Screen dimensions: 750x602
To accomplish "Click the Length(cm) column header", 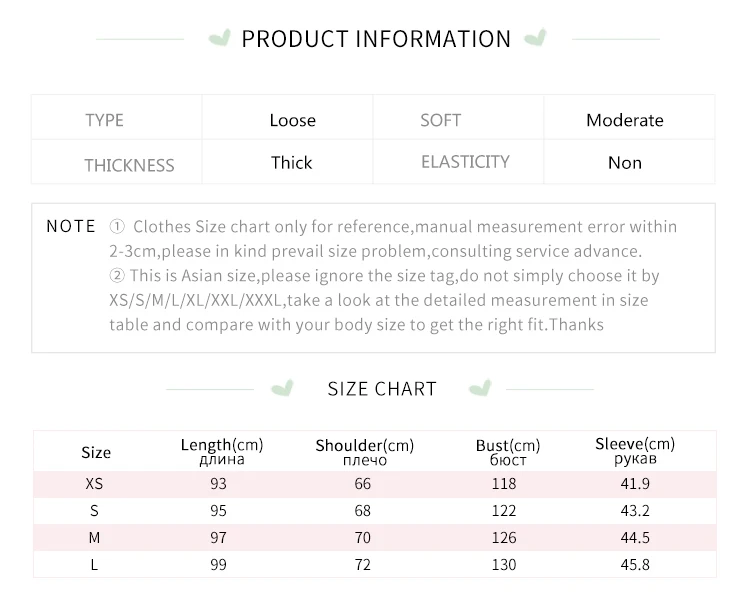I will [222, 451].
